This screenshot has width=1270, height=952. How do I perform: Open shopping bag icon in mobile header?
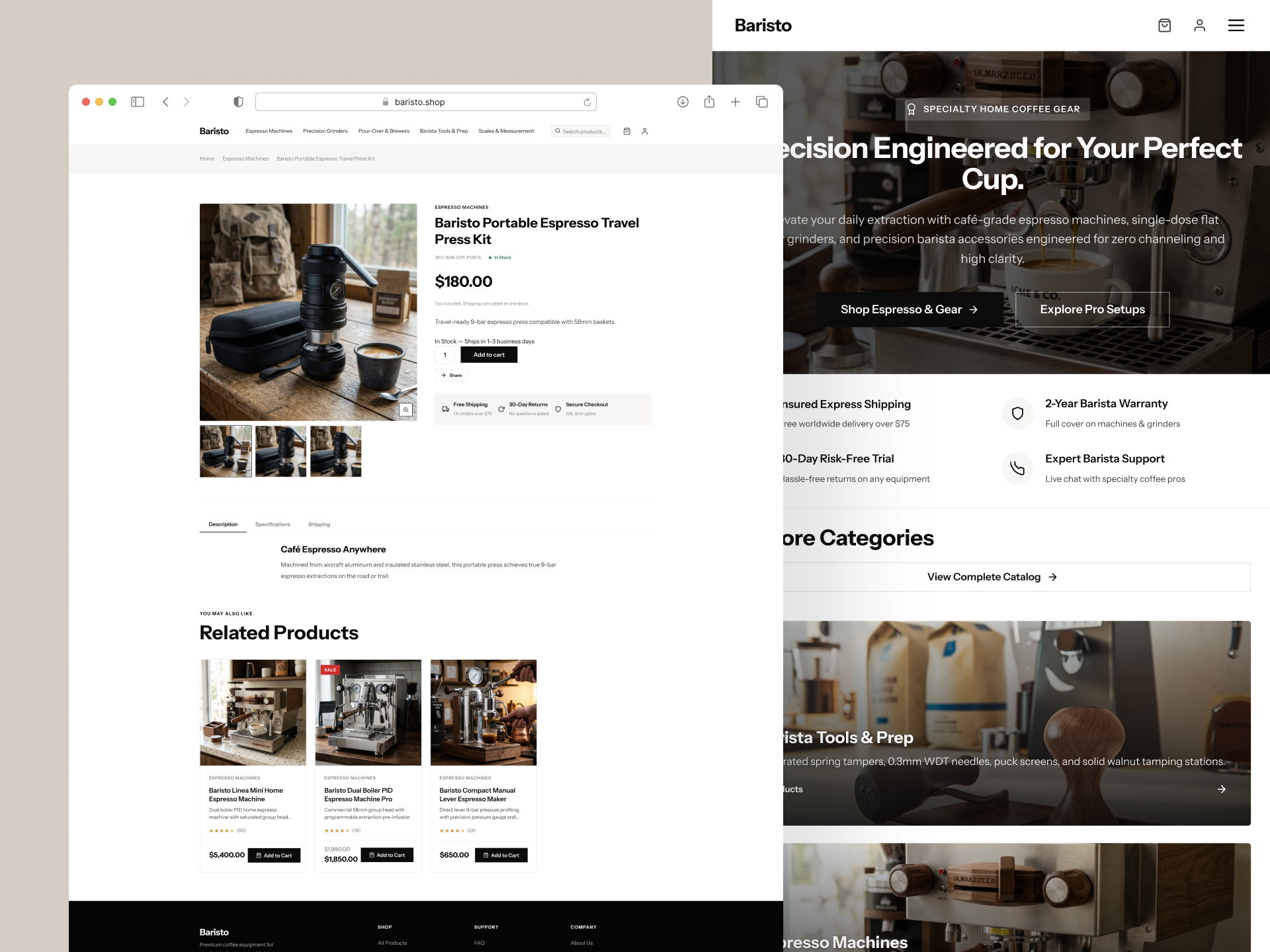click(1165, 25)
